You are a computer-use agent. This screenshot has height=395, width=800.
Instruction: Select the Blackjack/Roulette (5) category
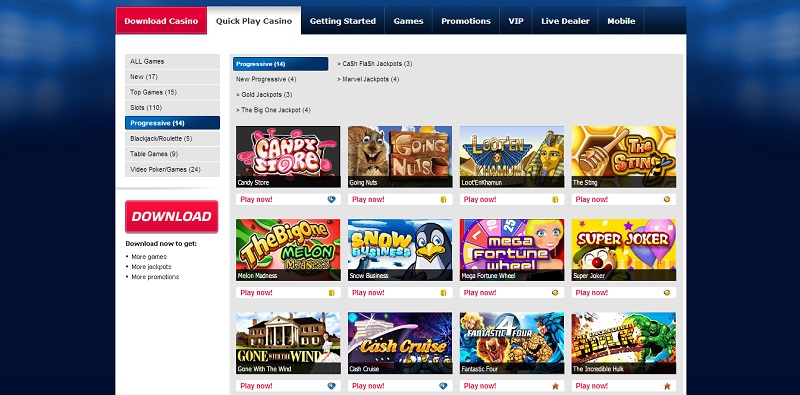[x=172, y=138]
